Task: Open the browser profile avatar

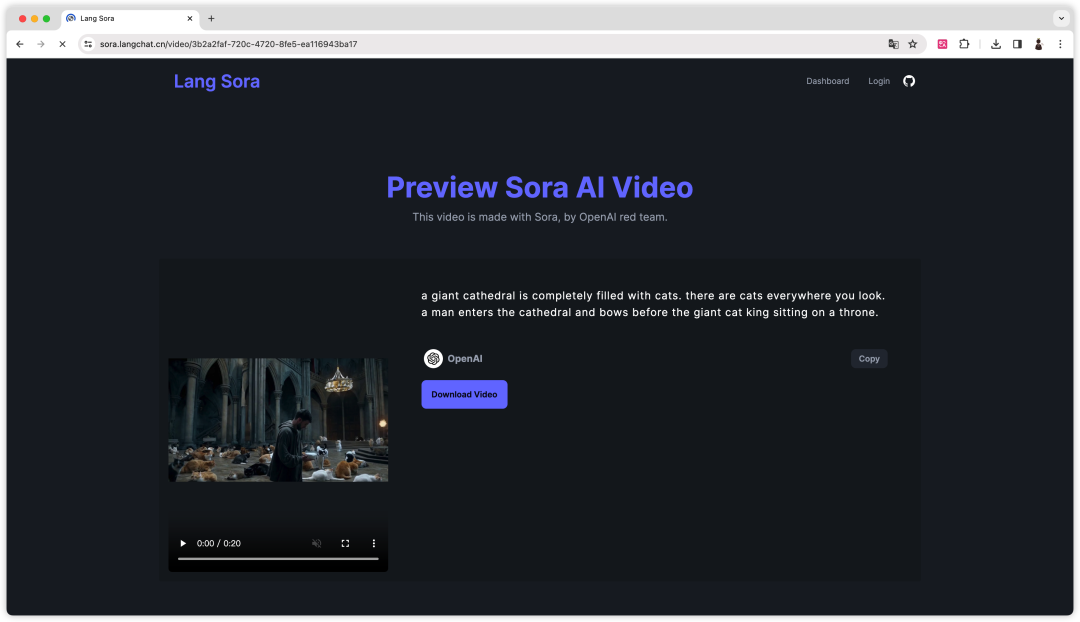Action: coord(1039,44)
